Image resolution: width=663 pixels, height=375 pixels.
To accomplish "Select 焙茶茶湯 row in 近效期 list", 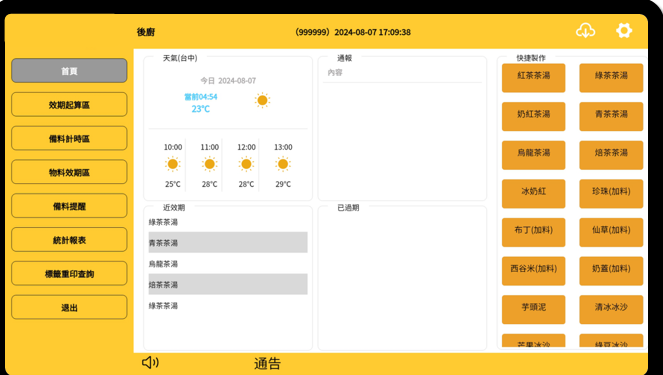I will click(228, 284).
